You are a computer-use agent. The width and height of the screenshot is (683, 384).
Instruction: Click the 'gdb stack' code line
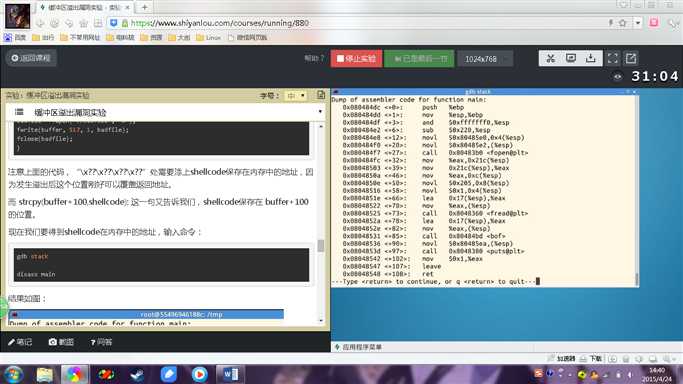pyautogui.click(x=32, y=256)
